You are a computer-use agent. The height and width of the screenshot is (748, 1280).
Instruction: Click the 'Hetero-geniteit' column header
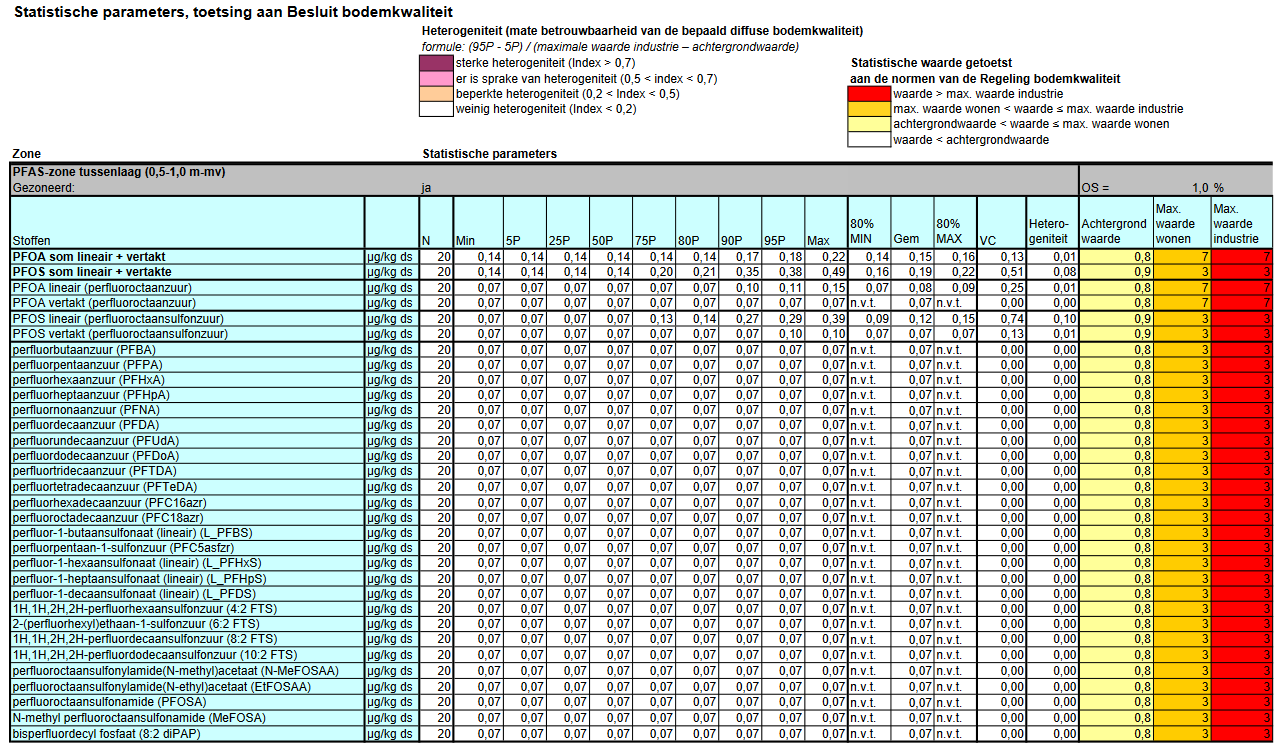tap(1051, 223)
